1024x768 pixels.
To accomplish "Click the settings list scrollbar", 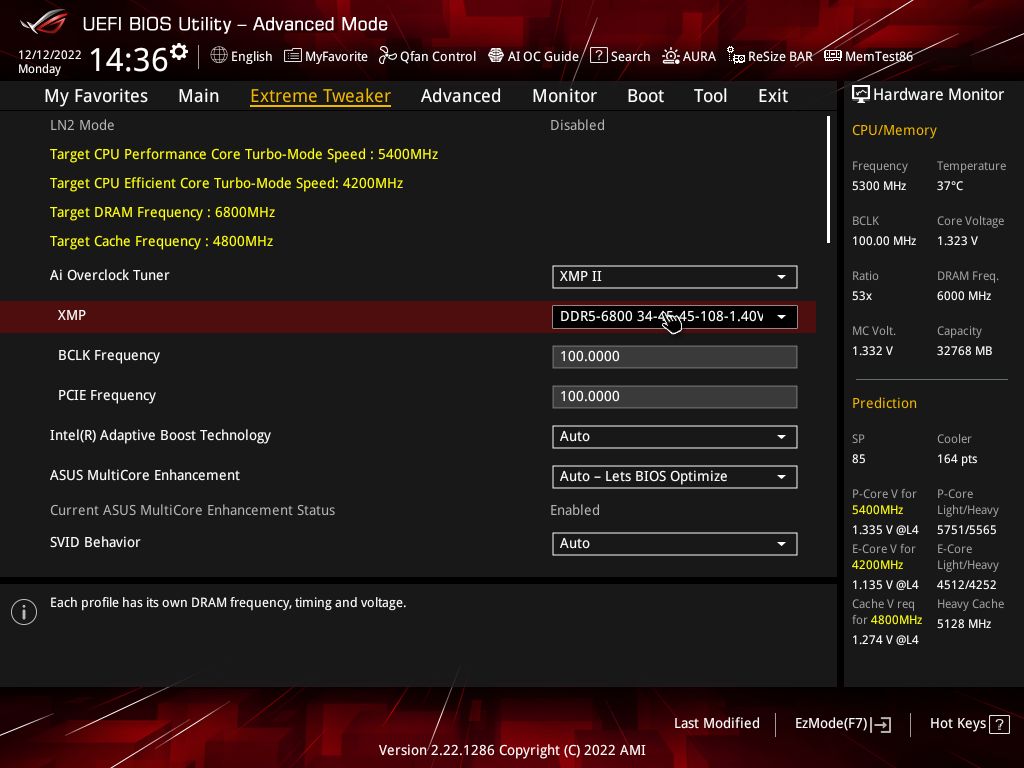I will (828, 180).
